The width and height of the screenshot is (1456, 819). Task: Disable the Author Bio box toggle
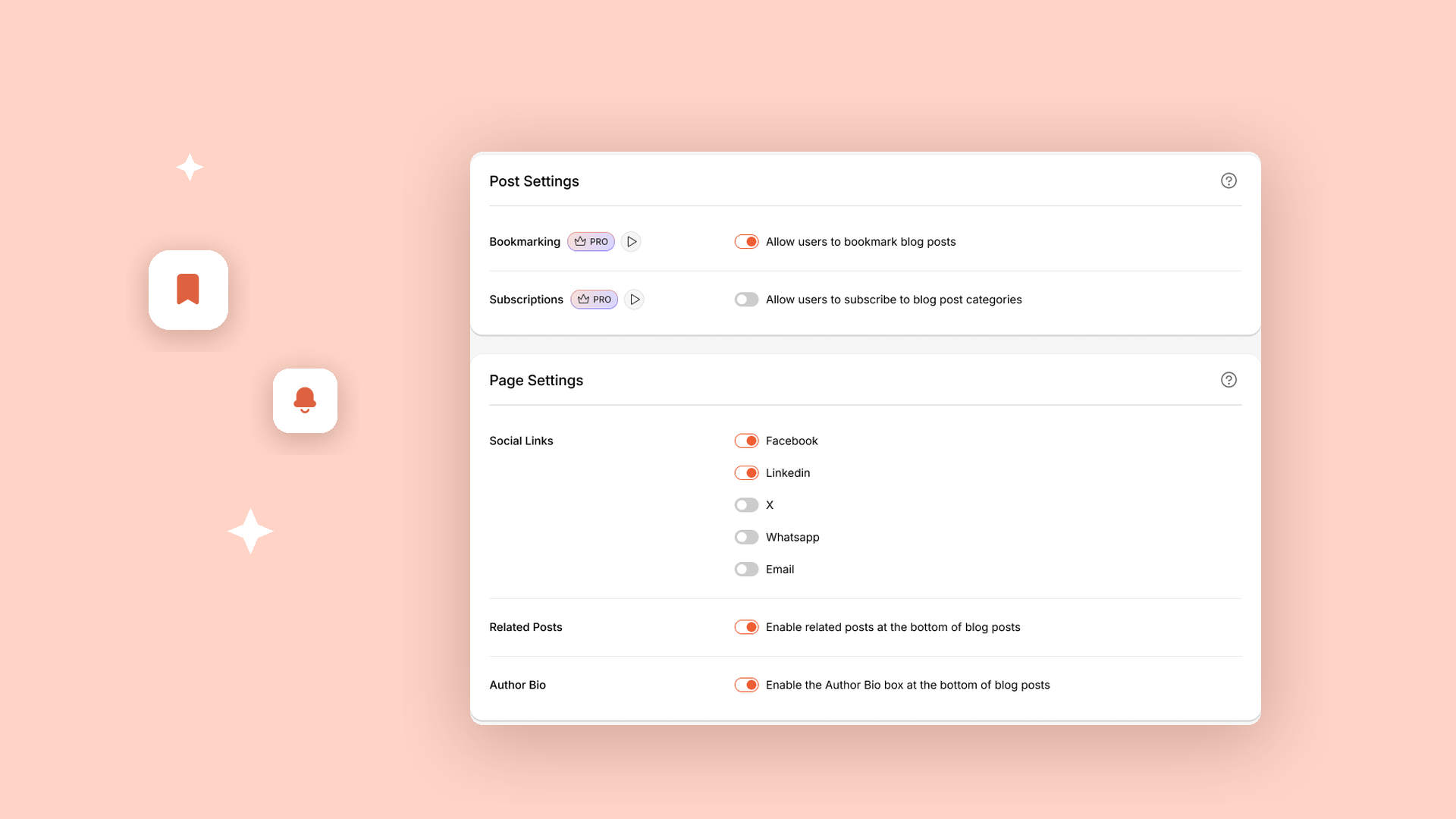click(x=746, y=685)
